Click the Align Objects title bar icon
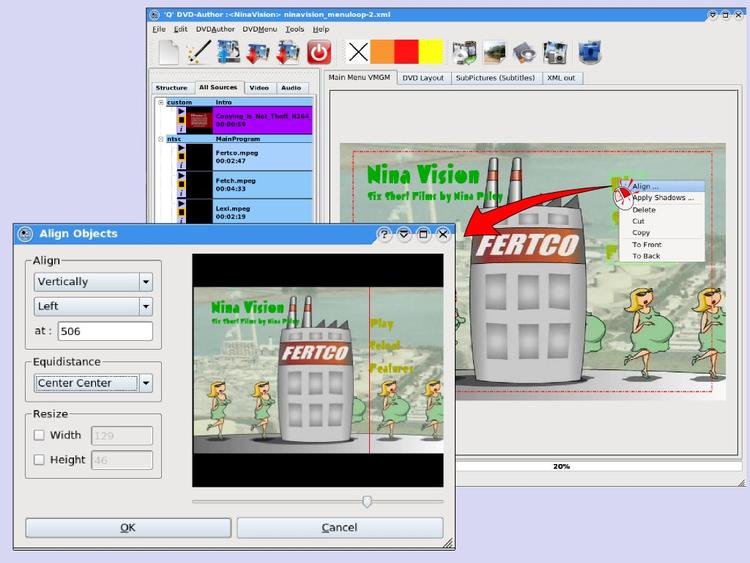Viewport: 750px width, 563px height. [x=25, y=233]
